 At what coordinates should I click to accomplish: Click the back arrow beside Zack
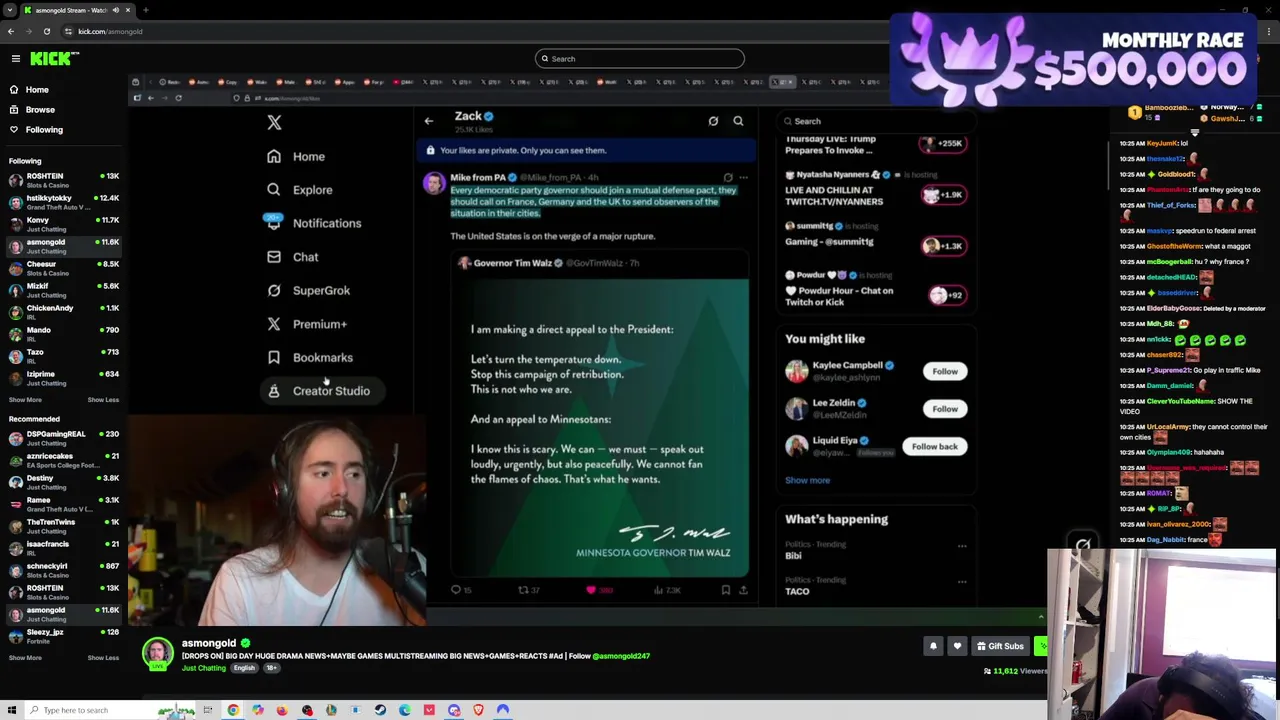click(x=429, y=121)
